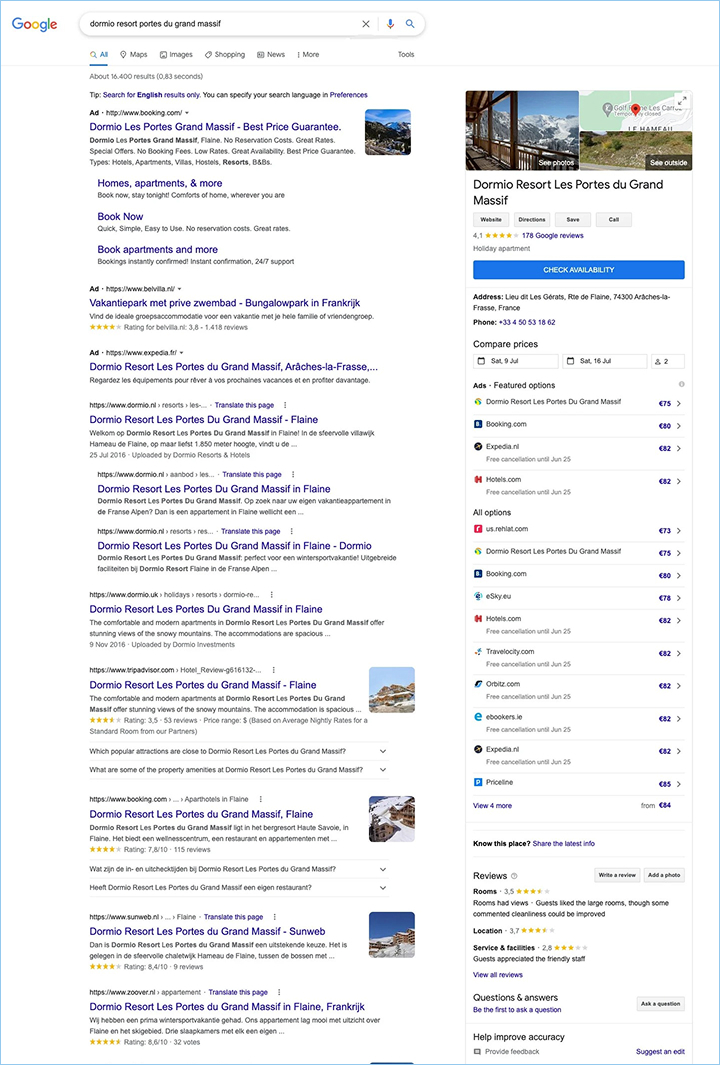The height and width of the screenshot is (1065, 720).
Task: Open the 178 Google reviews link
Action: coord(552,236)
